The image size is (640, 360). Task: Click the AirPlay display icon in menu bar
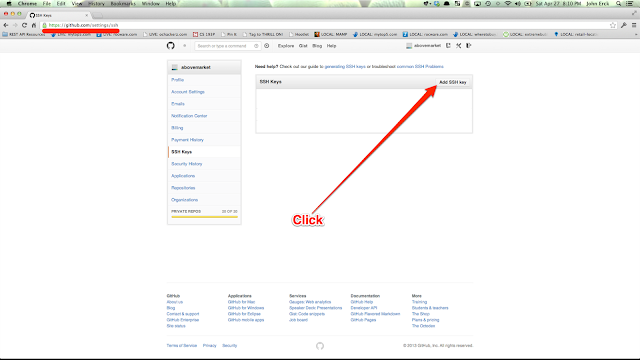point(477,3)
